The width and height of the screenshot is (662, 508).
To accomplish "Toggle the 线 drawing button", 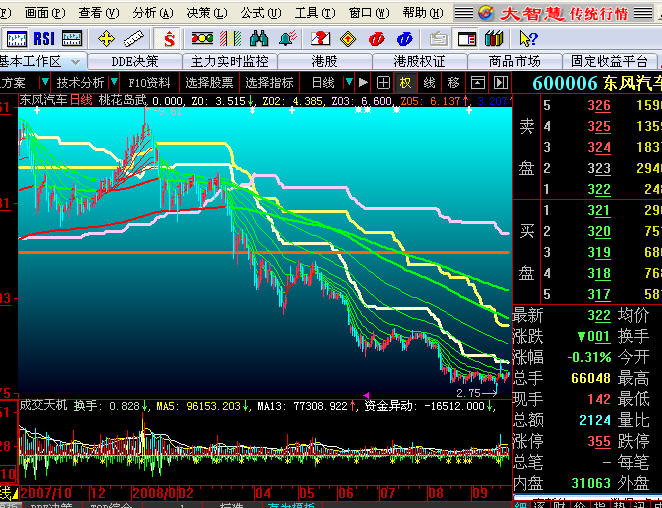I will point(429,82).
